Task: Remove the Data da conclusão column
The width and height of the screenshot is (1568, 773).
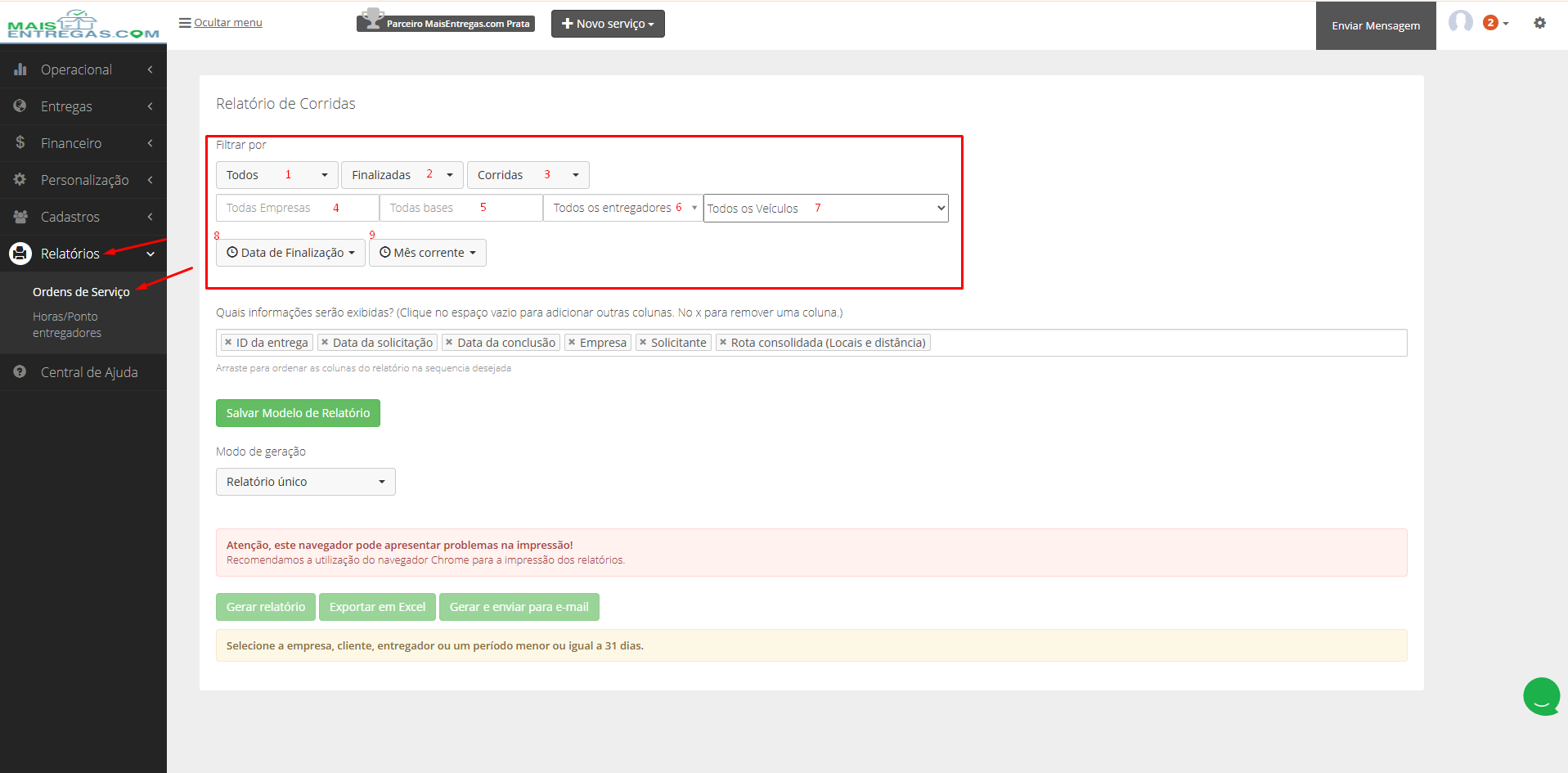Action: point(449,343)
